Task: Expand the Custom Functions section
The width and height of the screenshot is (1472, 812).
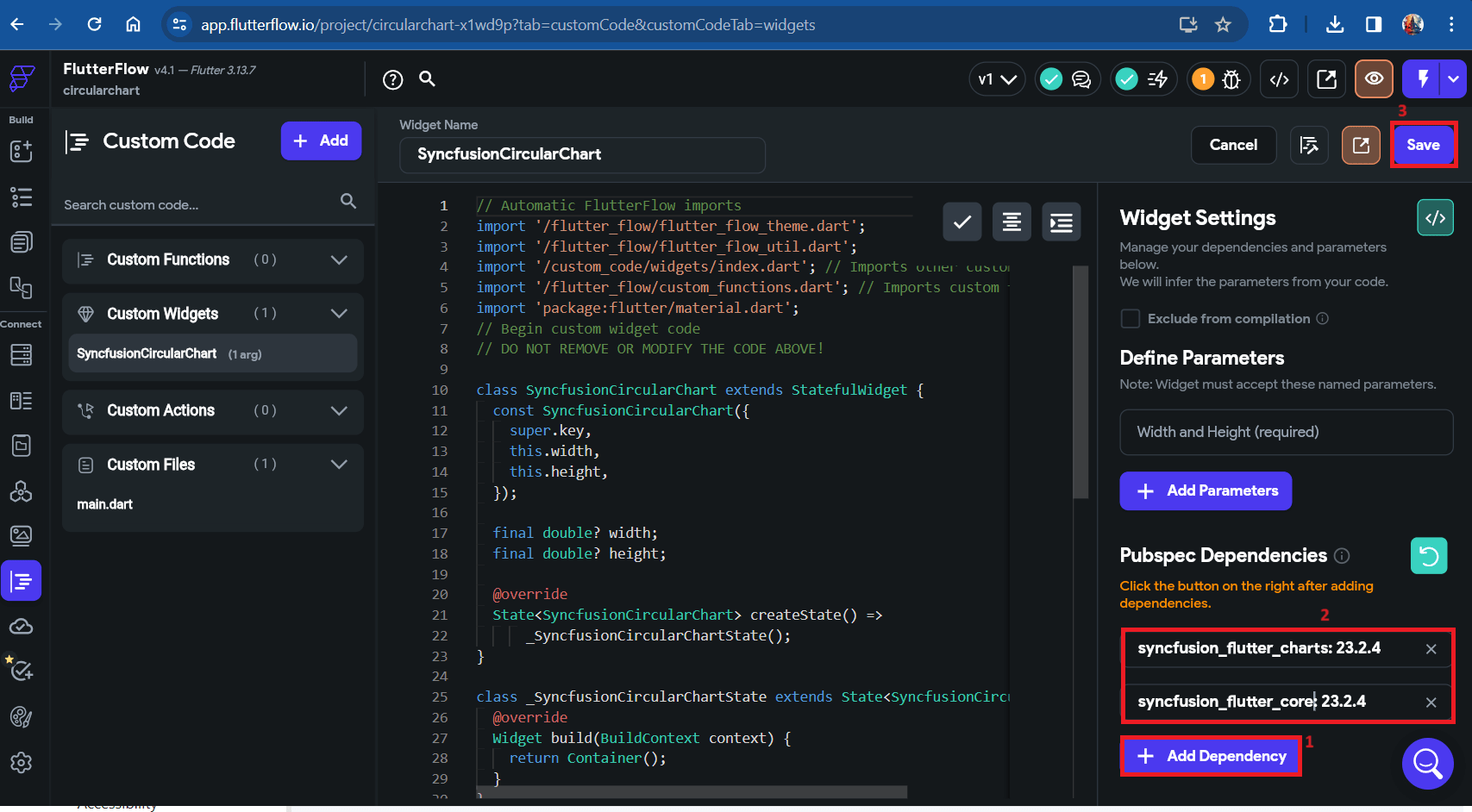Action: pyautogui.click(x=340, y=259)
